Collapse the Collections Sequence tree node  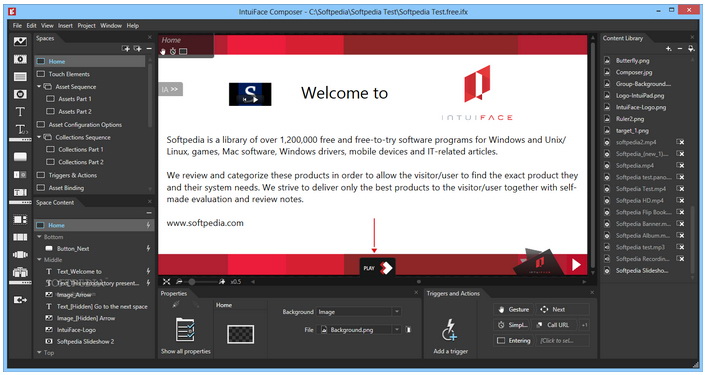(39, 137)
